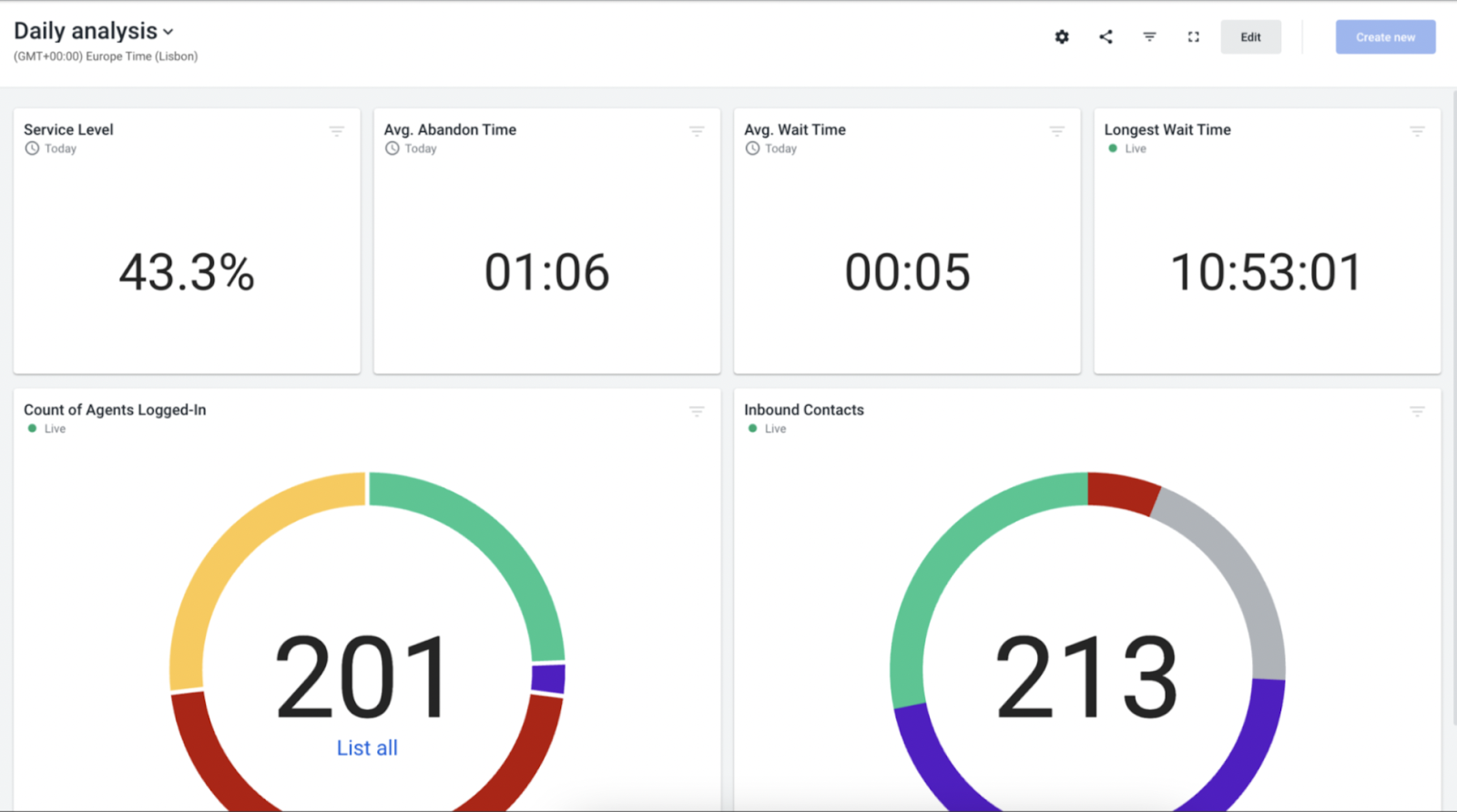The width and height of the screenshot is (1457, 812).
Task: Click the Edit button
Action: (x=1250, y=37)
